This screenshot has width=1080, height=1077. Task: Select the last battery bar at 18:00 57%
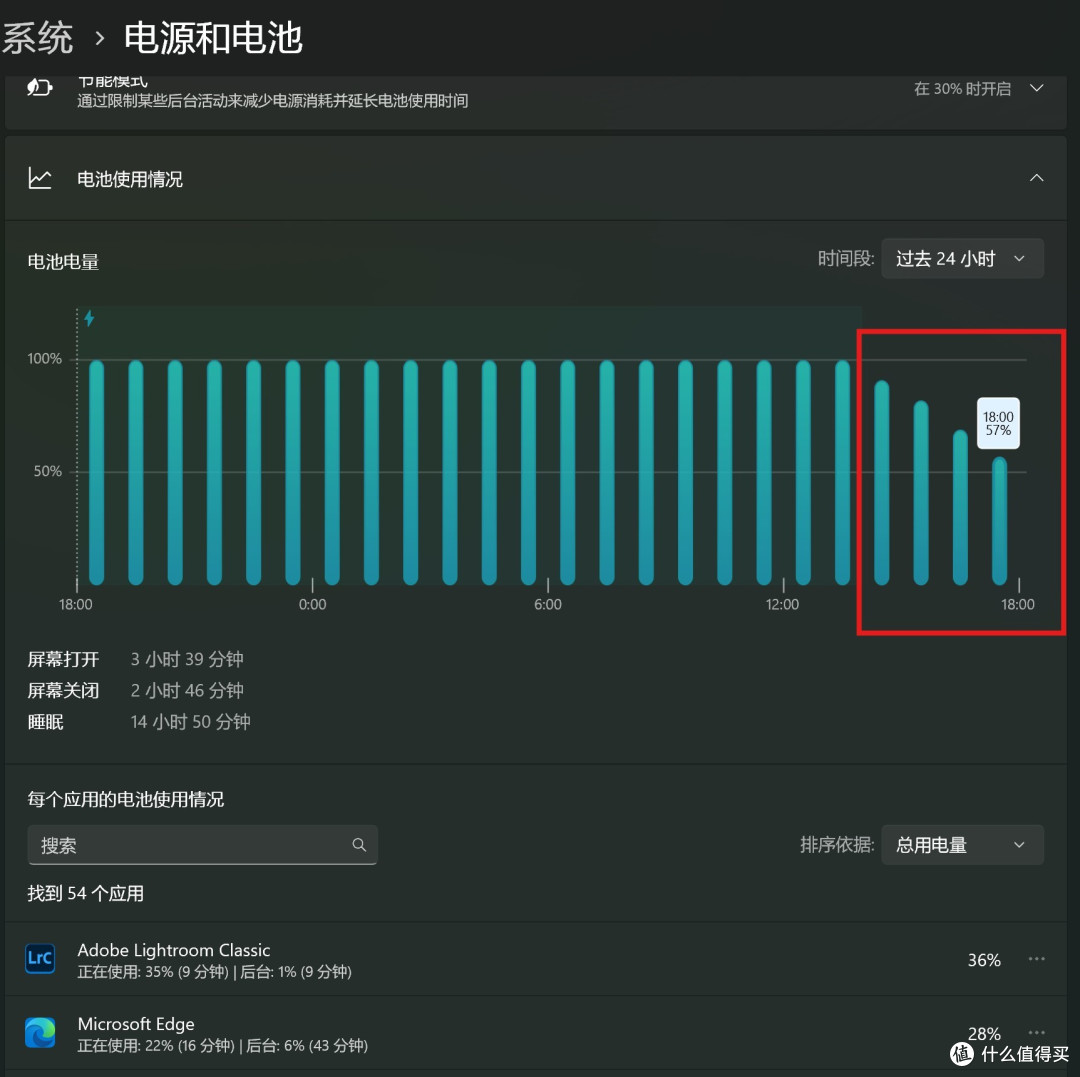pos(999,521)
